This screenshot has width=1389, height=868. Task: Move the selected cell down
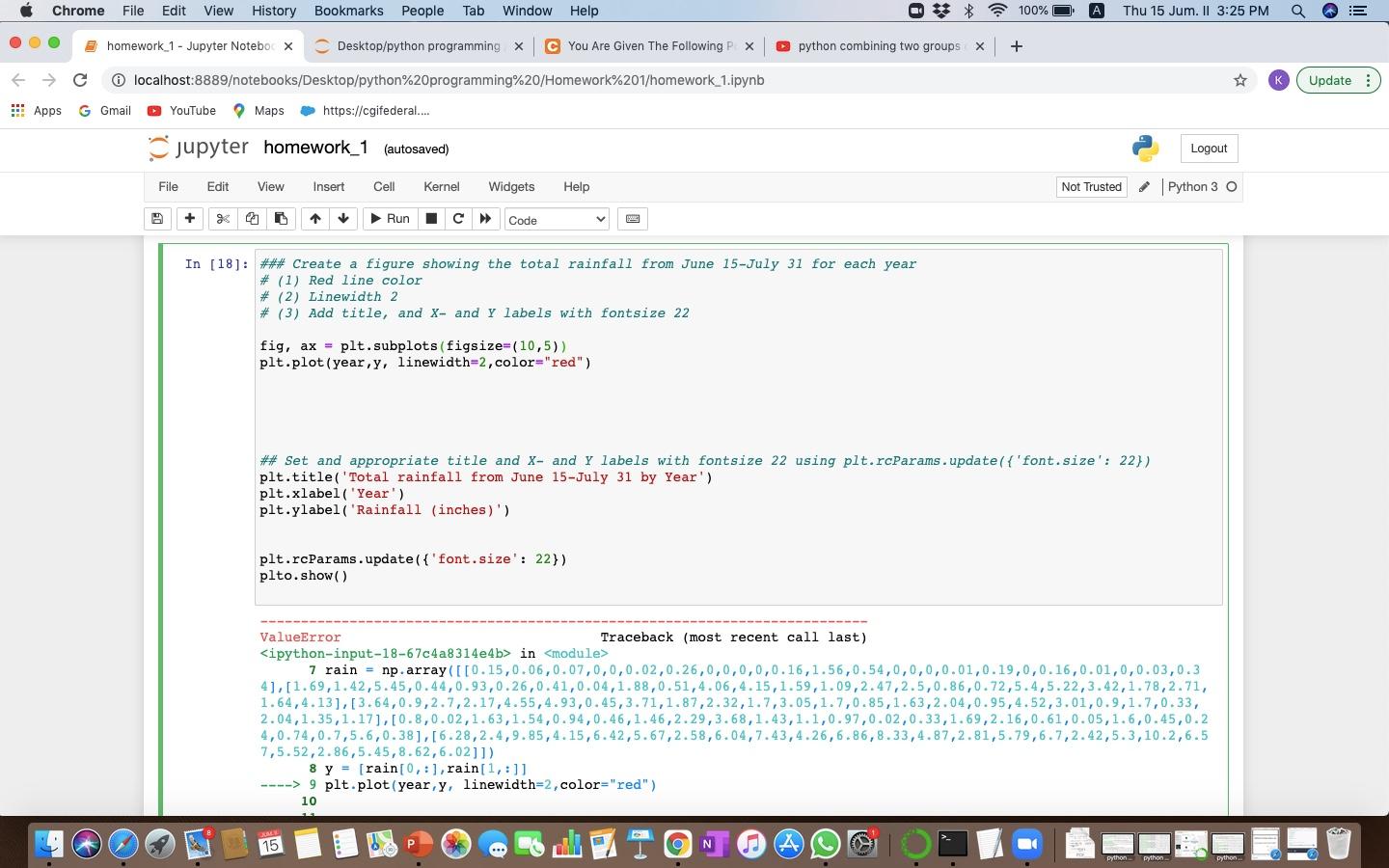343,219
